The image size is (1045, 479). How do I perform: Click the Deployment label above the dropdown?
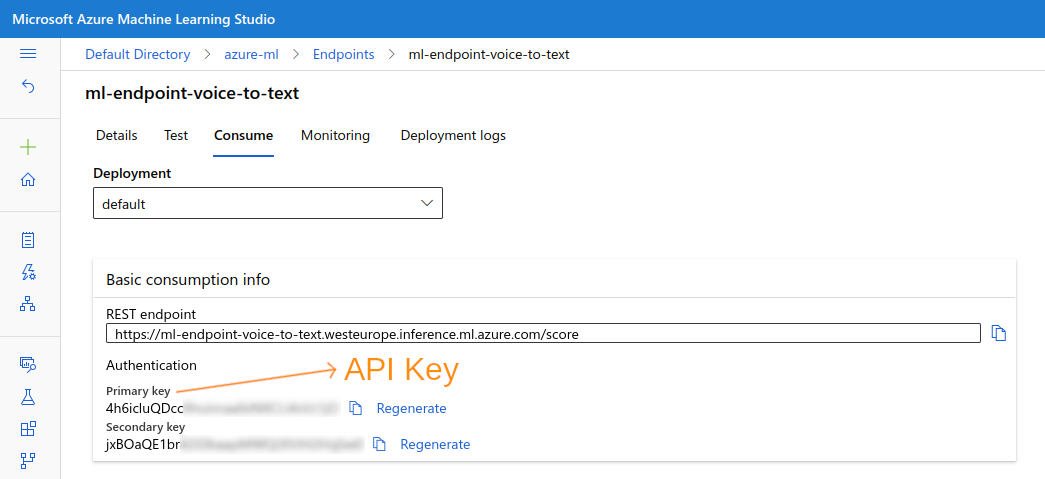pyautogui.click(x=132, y=174)
